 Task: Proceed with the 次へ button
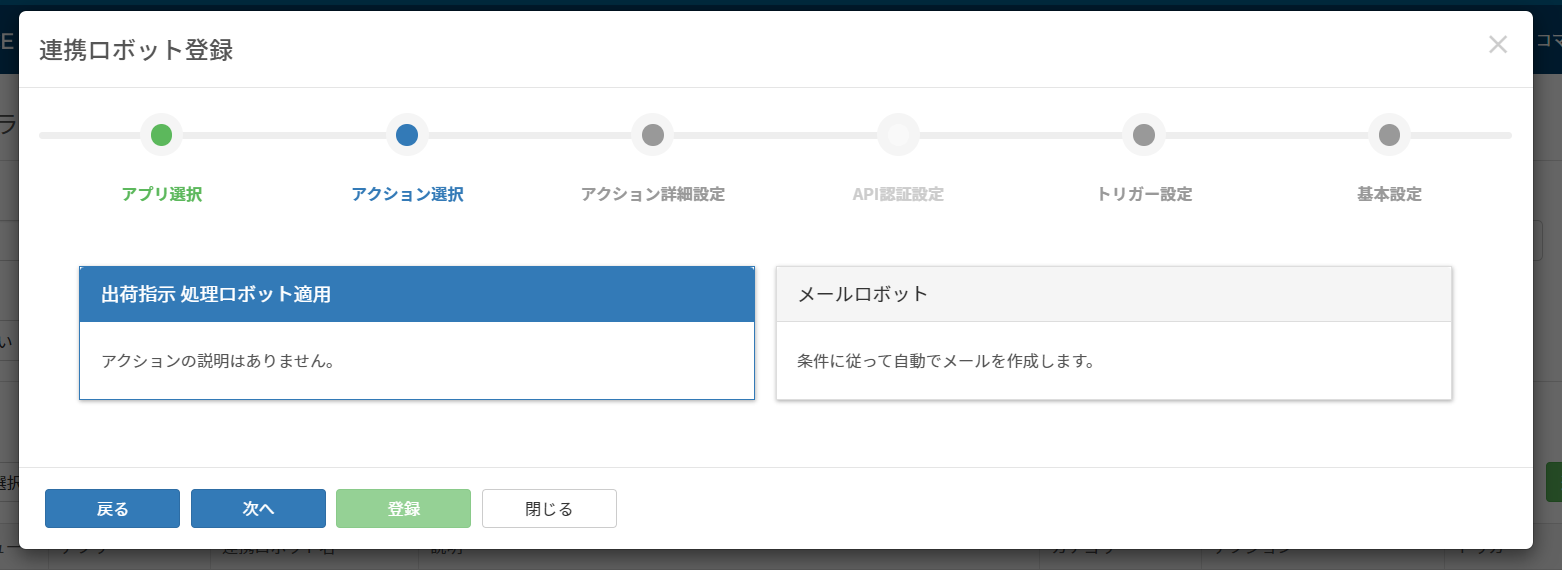tap(258, 508)
